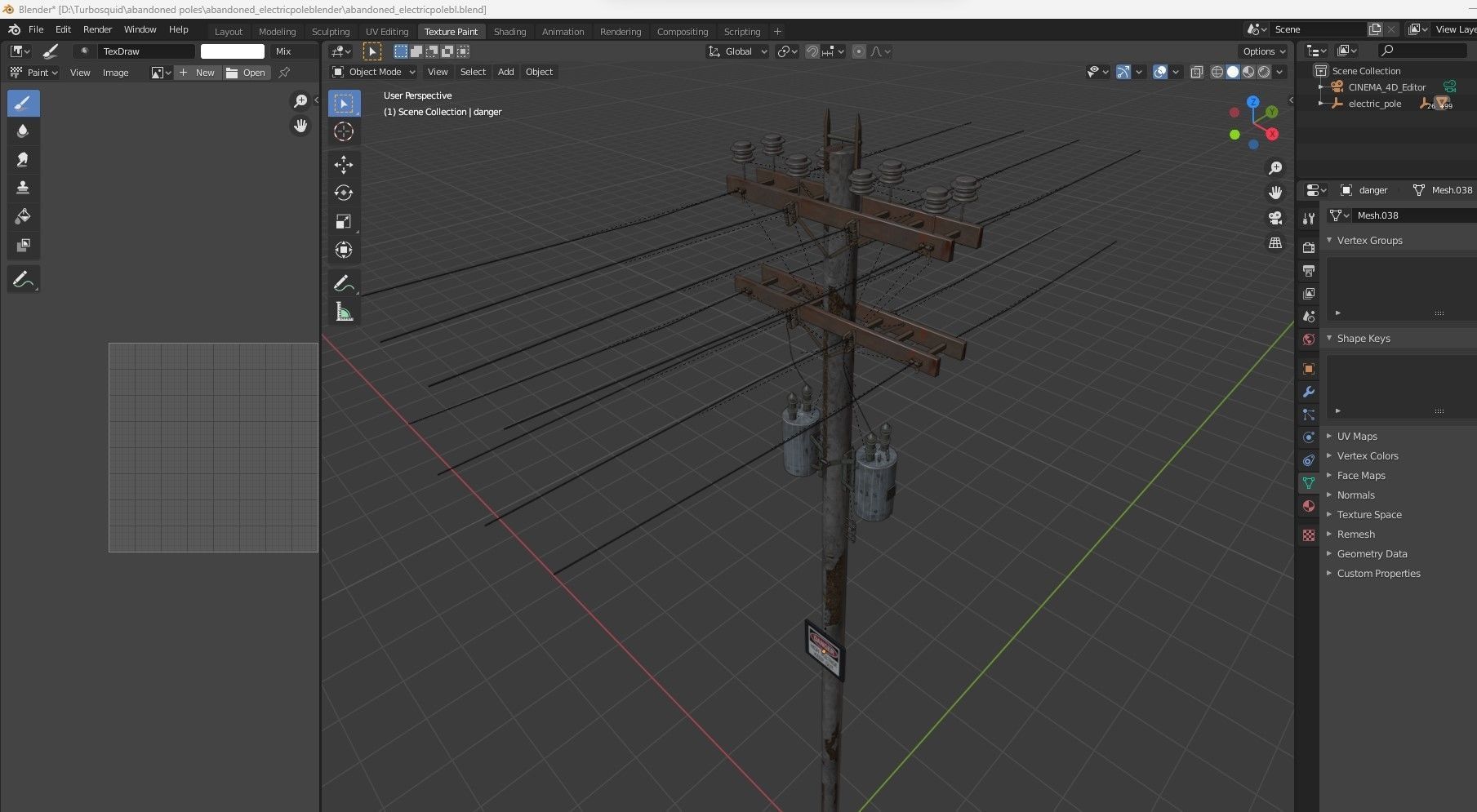Switch to Rendered viewport shading
1477x812 pixels.
tap(1264, 72)
